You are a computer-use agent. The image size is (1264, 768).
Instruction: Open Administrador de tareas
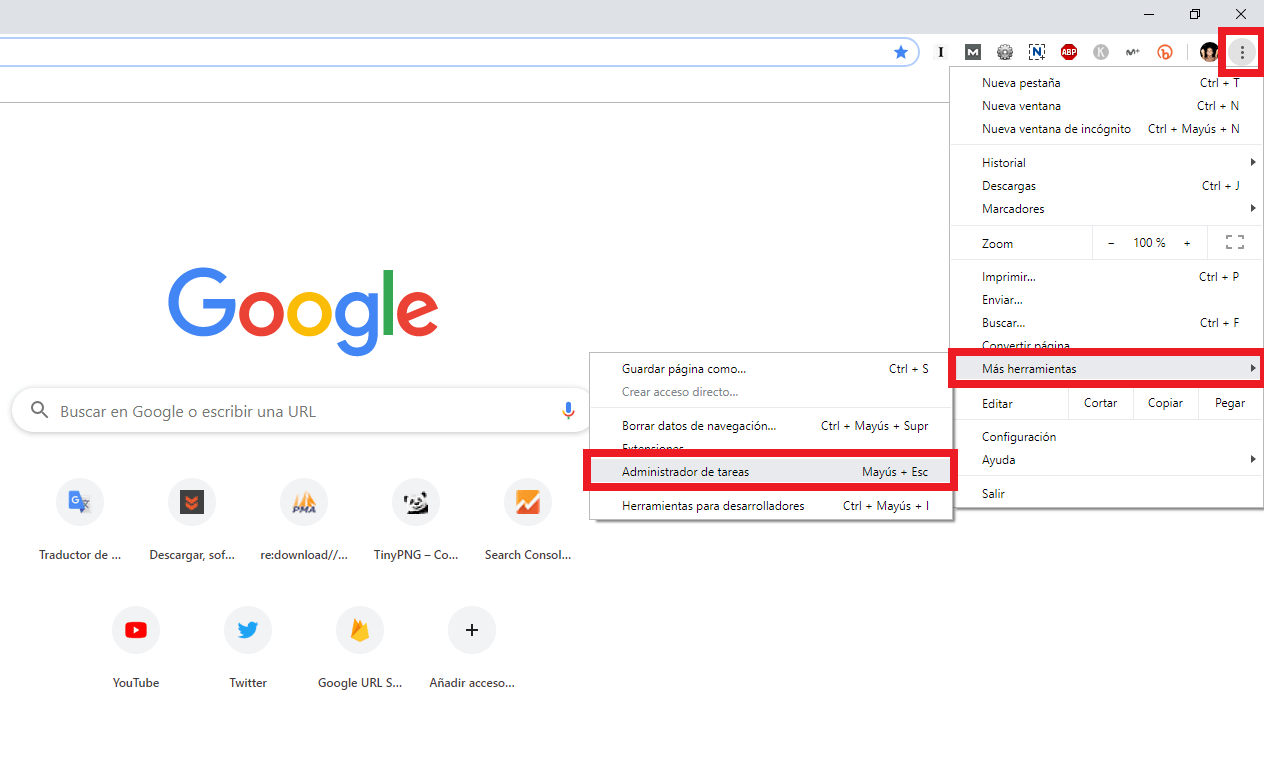pos(771,472)
